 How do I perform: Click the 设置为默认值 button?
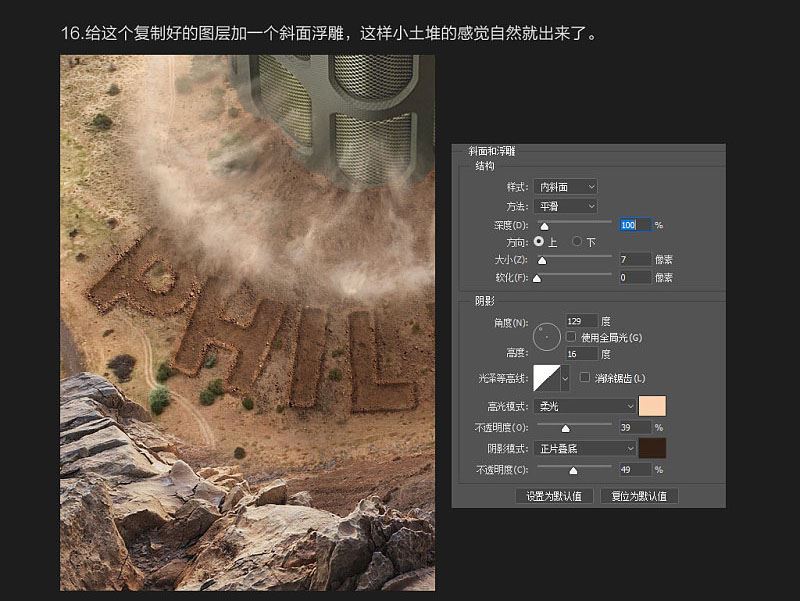coord(556,495)
